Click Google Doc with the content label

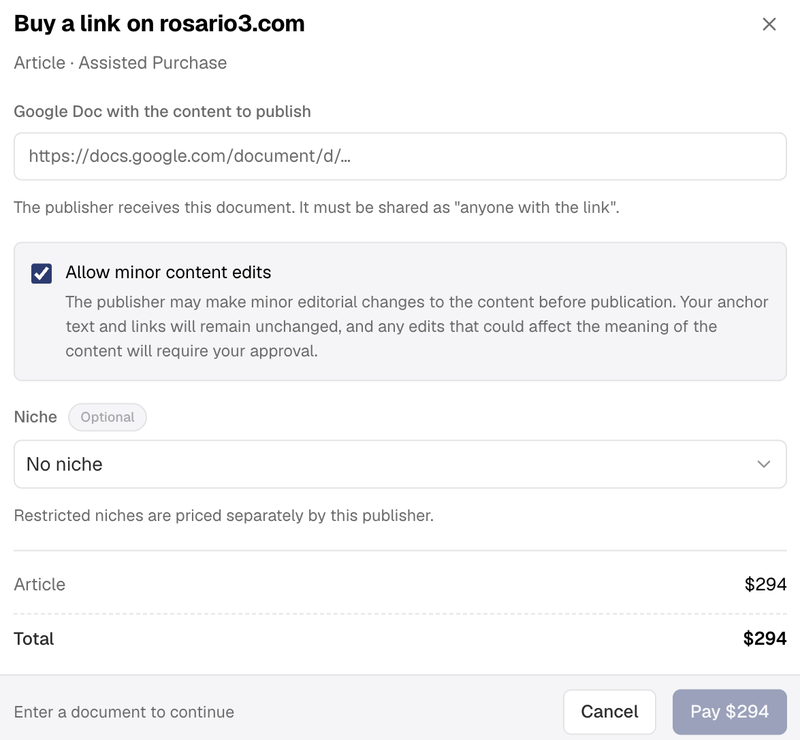tap(162, 111)
